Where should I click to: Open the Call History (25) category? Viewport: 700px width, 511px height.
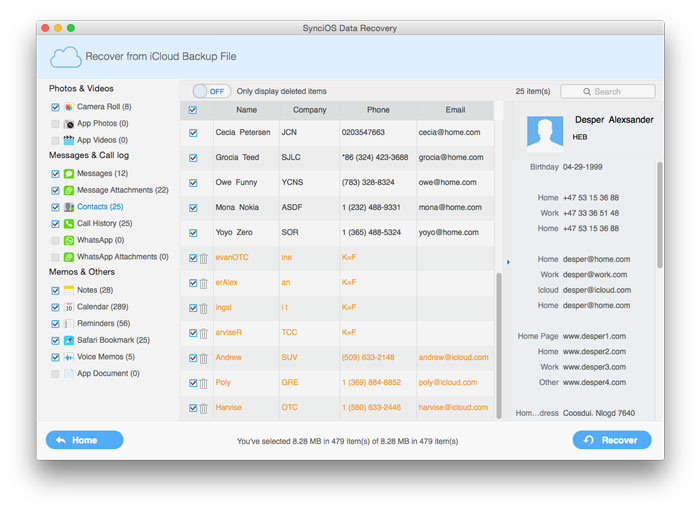point(104,223)
